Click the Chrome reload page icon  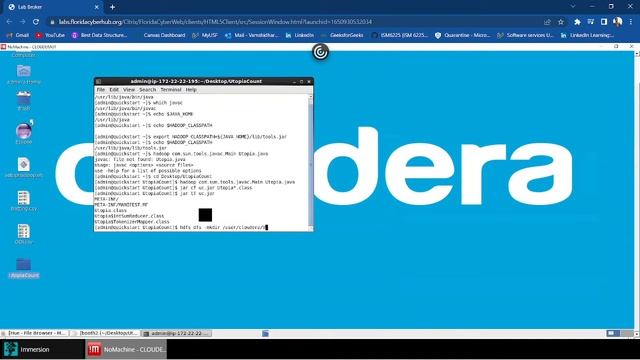36,22
